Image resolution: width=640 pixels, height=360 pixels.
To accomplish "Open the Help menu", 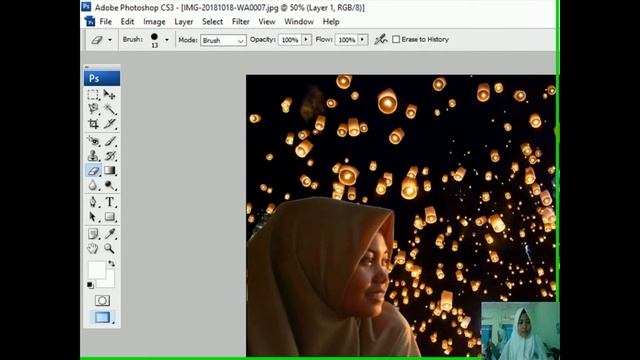I will point(331,22).
